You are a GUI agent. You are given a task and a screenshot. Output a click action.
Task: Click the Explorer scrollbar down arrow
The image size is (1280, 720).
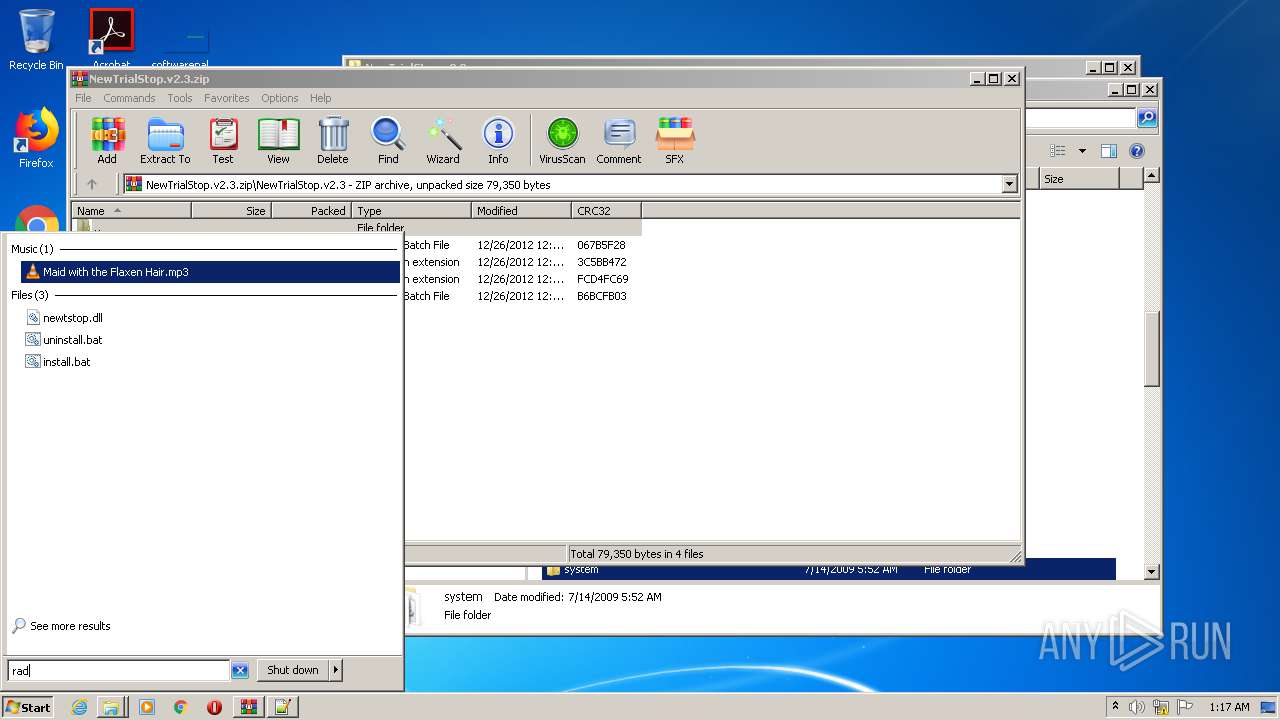[1151, 572]
